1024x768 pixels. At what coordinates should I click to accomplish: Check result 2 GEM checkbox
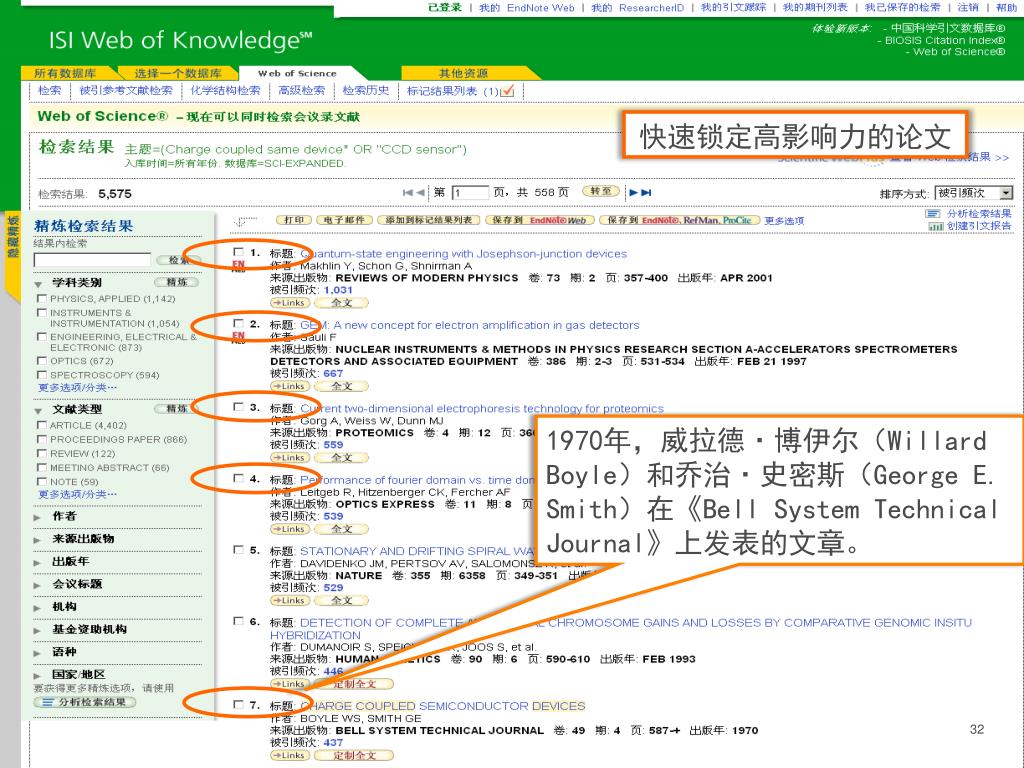click(x=238, y=323)
